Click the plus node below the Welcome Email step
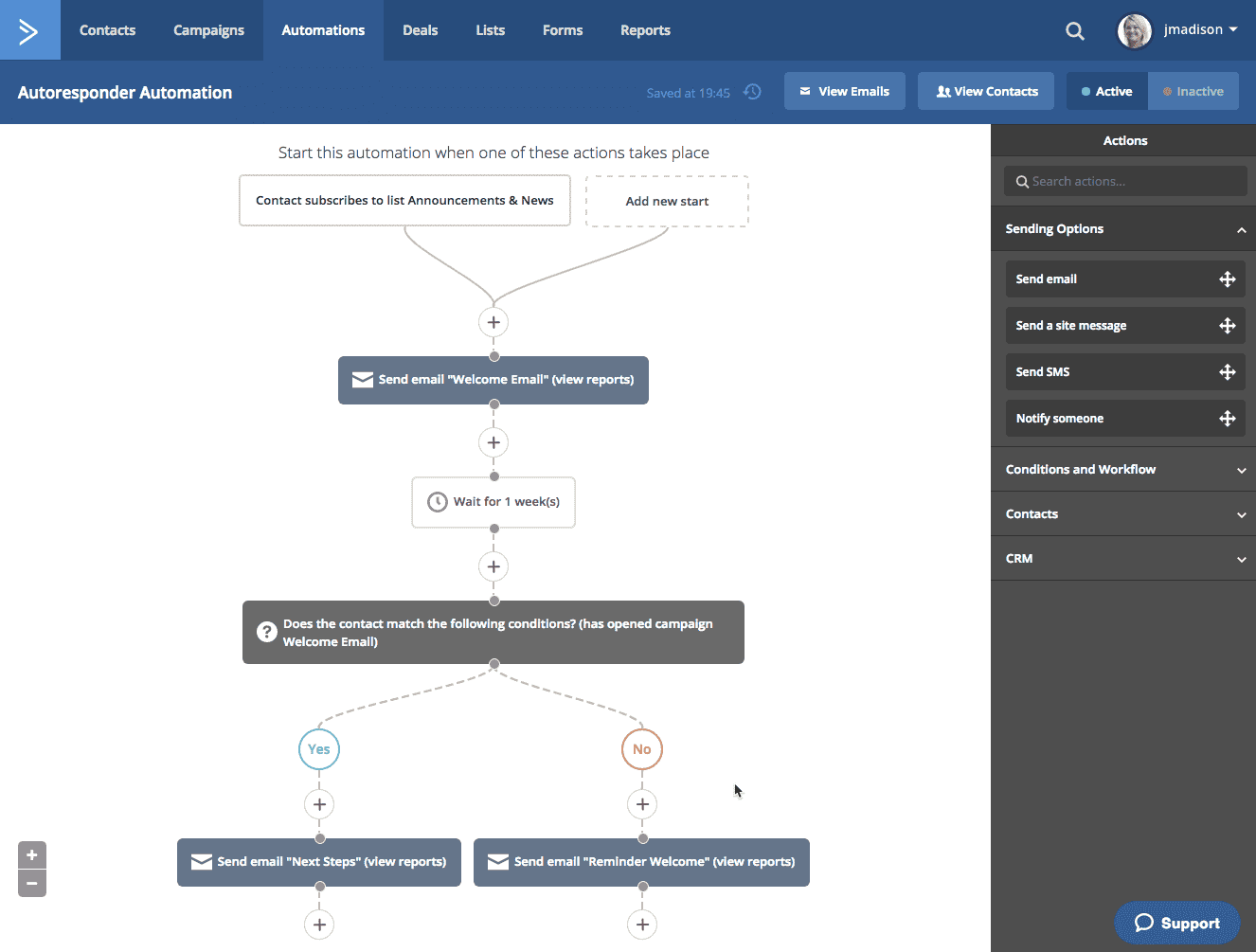Screen dimensions: 1256x952 point(493,442)
